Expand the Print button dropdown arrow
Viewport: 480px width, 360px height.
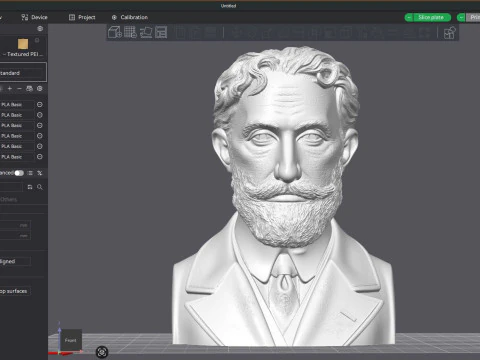coord(461,17)
